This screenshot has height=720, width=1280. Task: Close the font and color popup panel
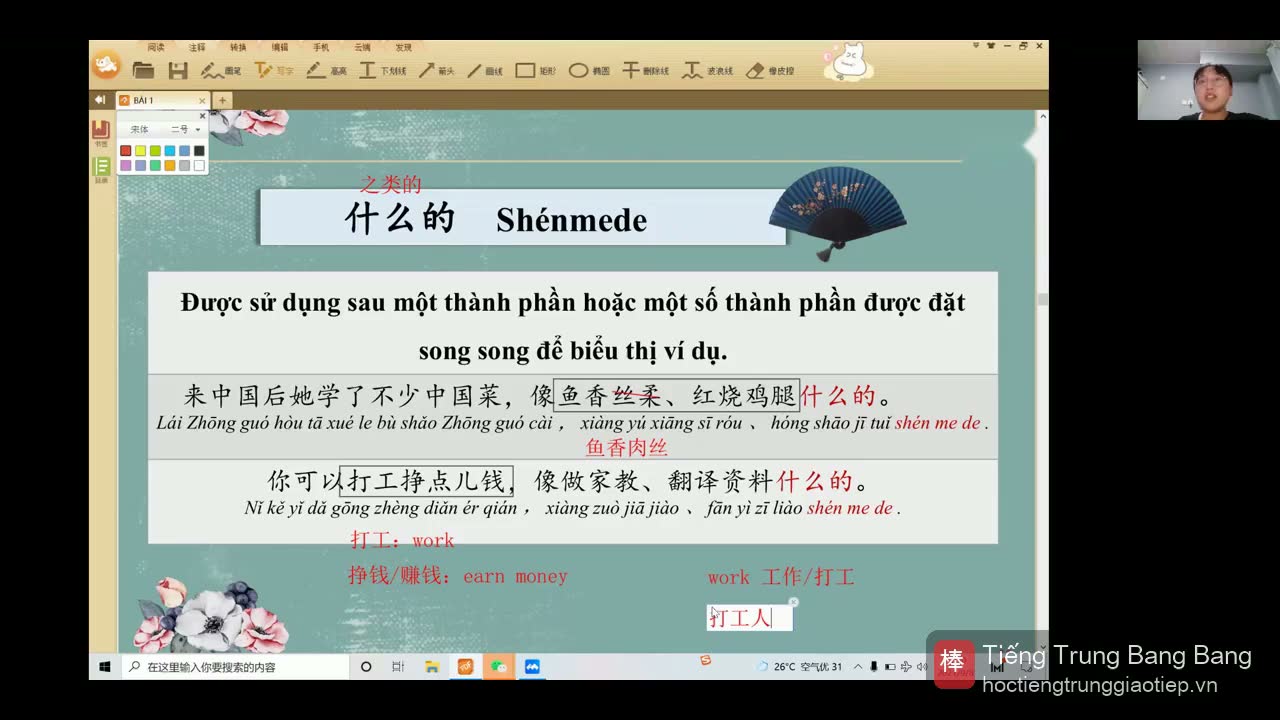(202, 116)
